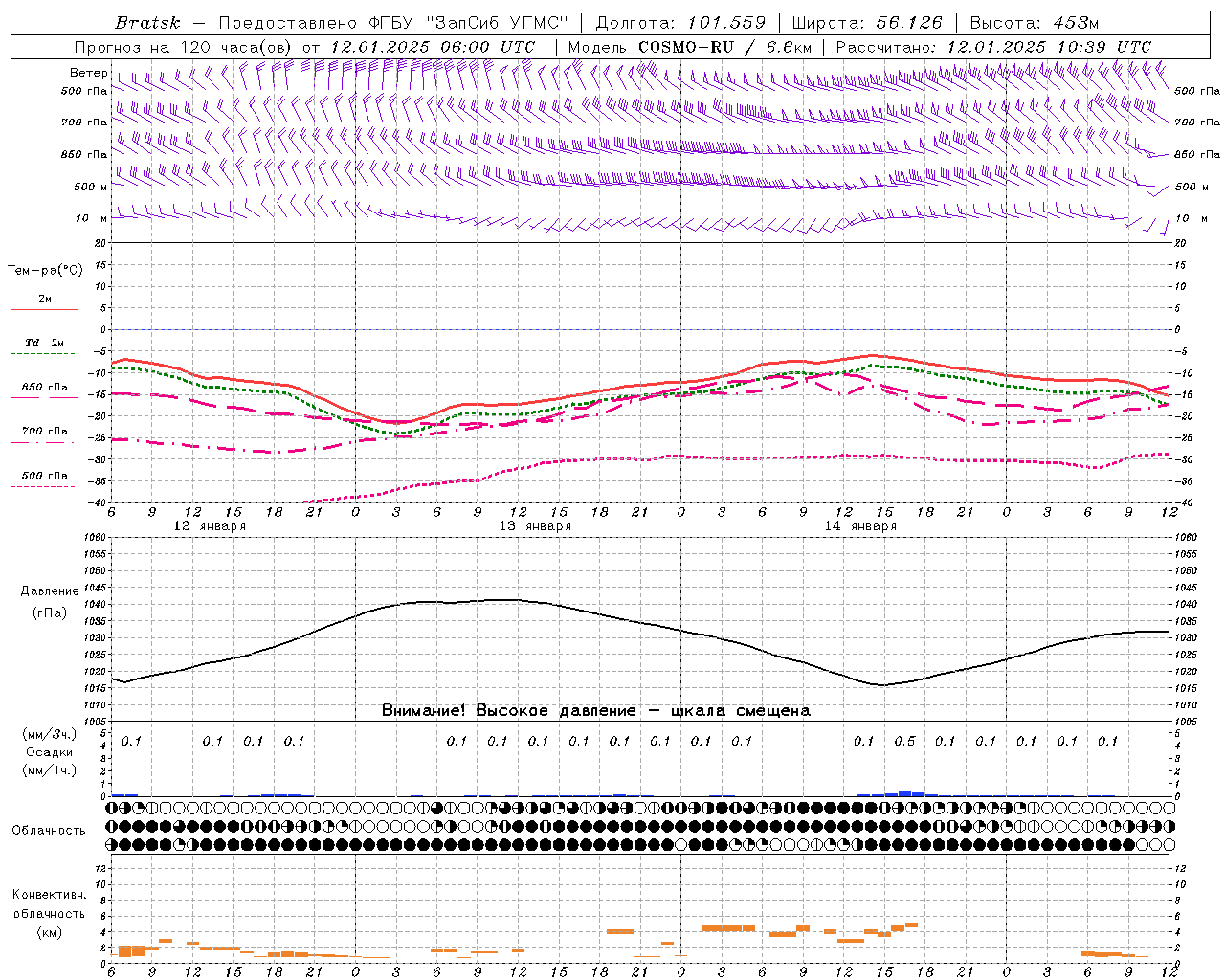Viewport: 1225px width, 980px height.
Task: Click the green dashed Td legend line
Action: click(x=44, y=354)
